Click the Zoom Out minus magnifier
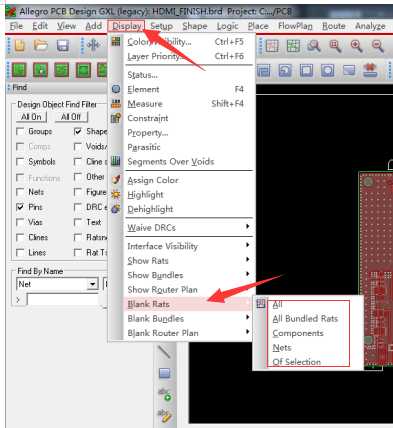This screenshot has height=428, width=393. 378,46
